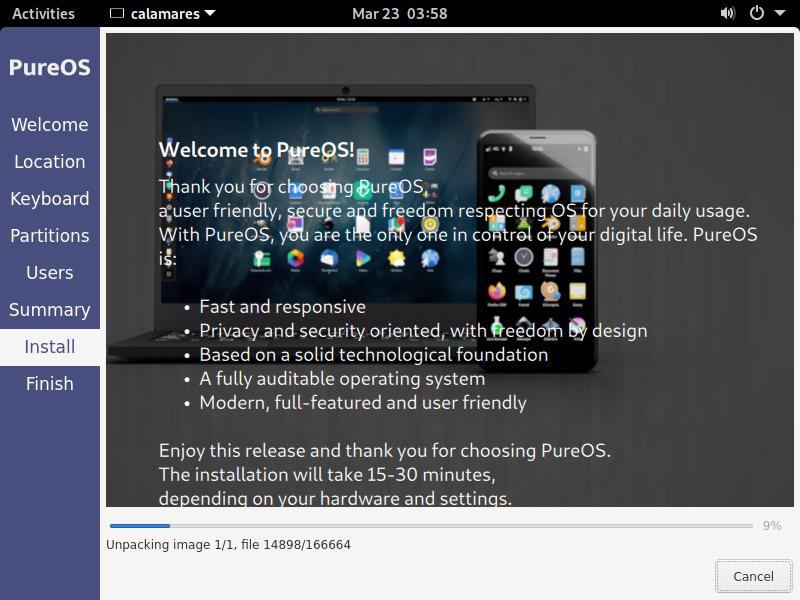This screenshot has height=600, width=800.
Task: Click the phone image in slideshow
Action: click(x=537, y=251)
